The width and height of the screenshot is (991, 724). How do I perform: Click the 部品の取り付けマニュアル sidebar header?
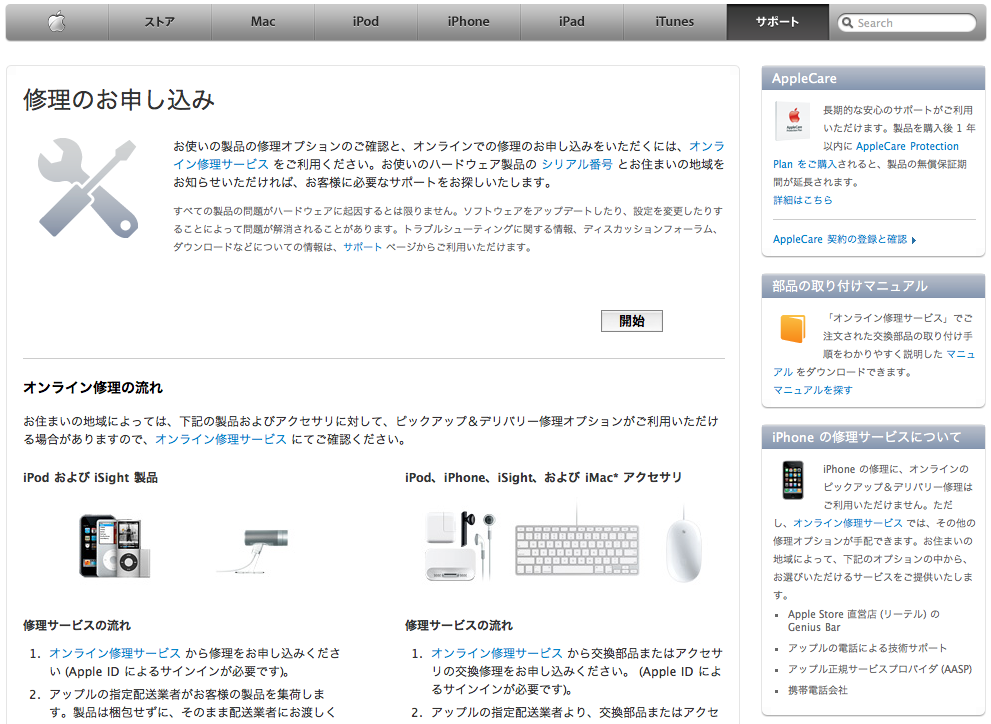[873, 286]
